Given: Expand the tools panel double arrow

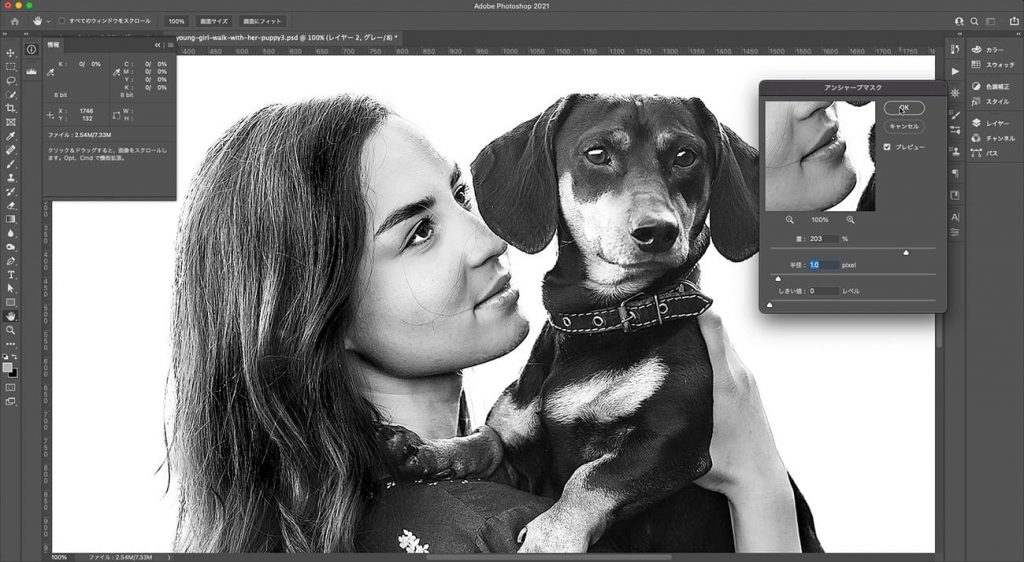Looking at the screenshot, I should [x=6, y=33].
